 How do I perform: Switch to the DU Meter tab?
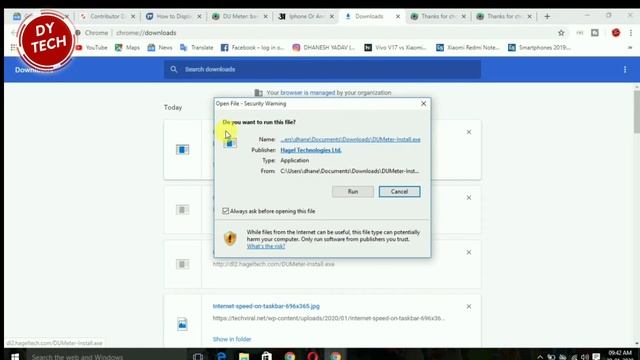(x=240, y=16)
